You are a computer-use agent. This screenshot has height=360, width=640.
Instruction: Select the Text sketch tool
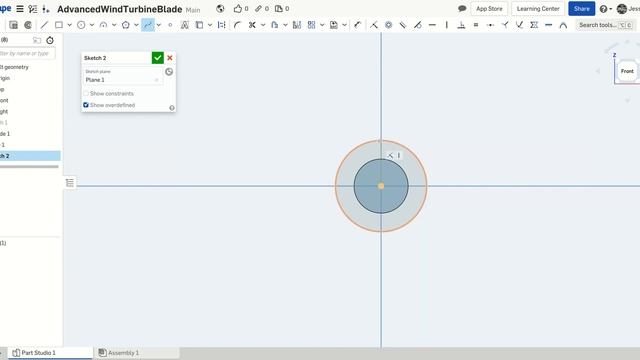click(x=184, y=25)
